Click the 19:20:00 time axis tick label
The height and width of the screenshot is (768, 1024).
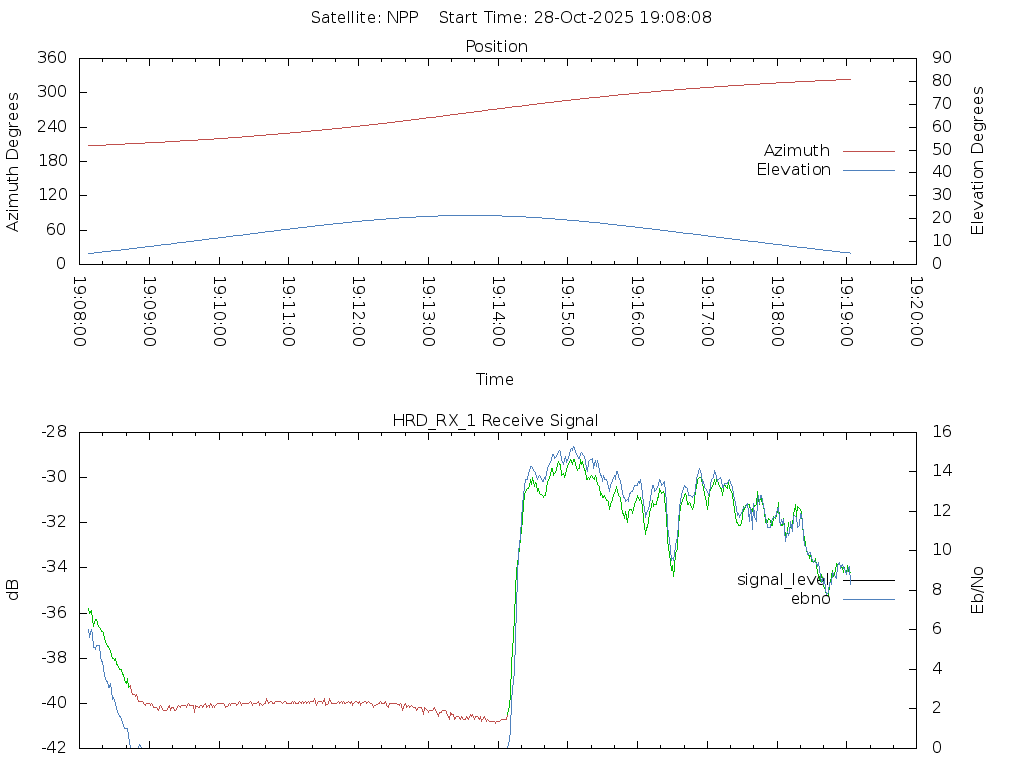tap(915, 311)
